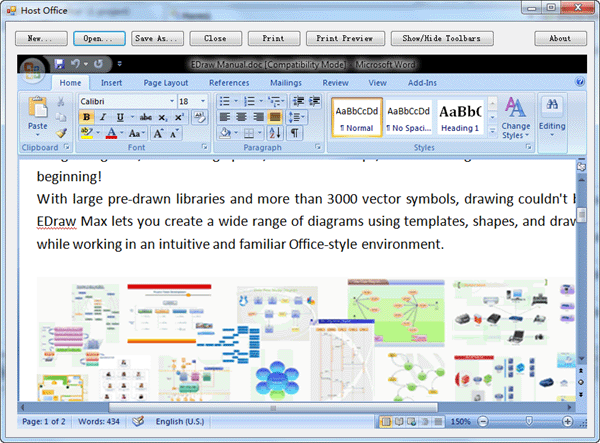The width and height of the screenshot is (600, 443).
Task: Toggle Justify alignment
Action: (x=275, y=117)
